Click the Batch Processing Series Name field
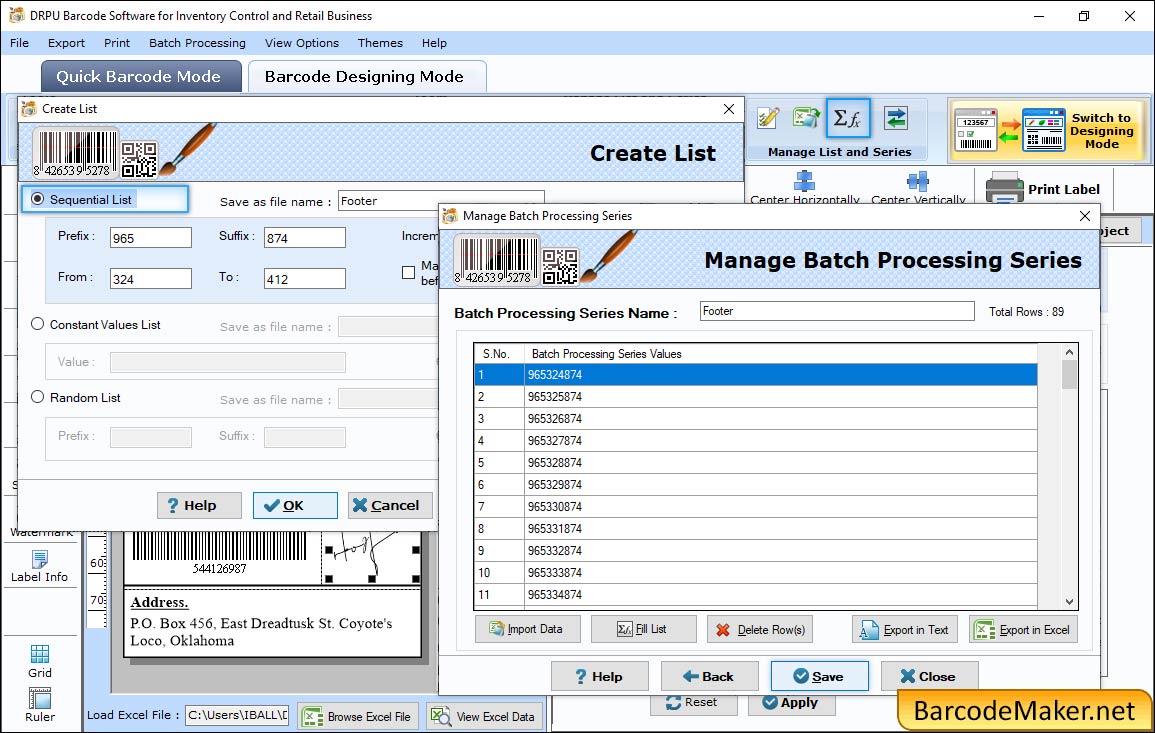The width and height of the screenshot is (1155, 733). [x=837, y=311]
